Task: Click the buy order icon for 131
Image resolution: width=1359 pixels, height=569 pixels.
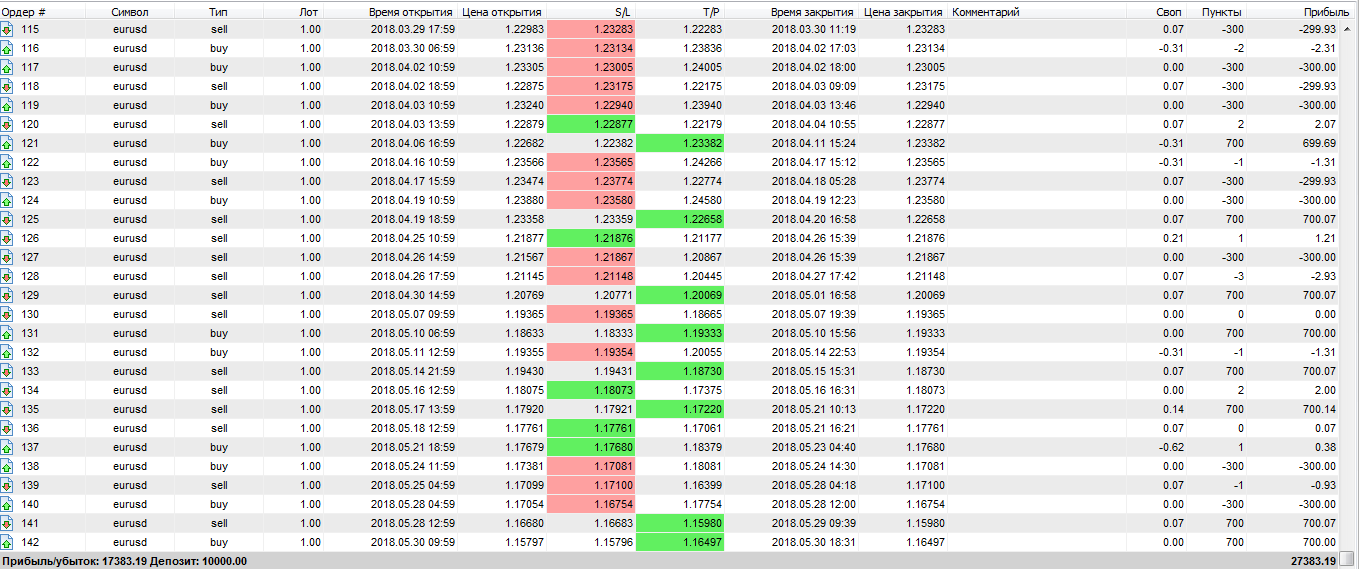Action: [7, 334]
